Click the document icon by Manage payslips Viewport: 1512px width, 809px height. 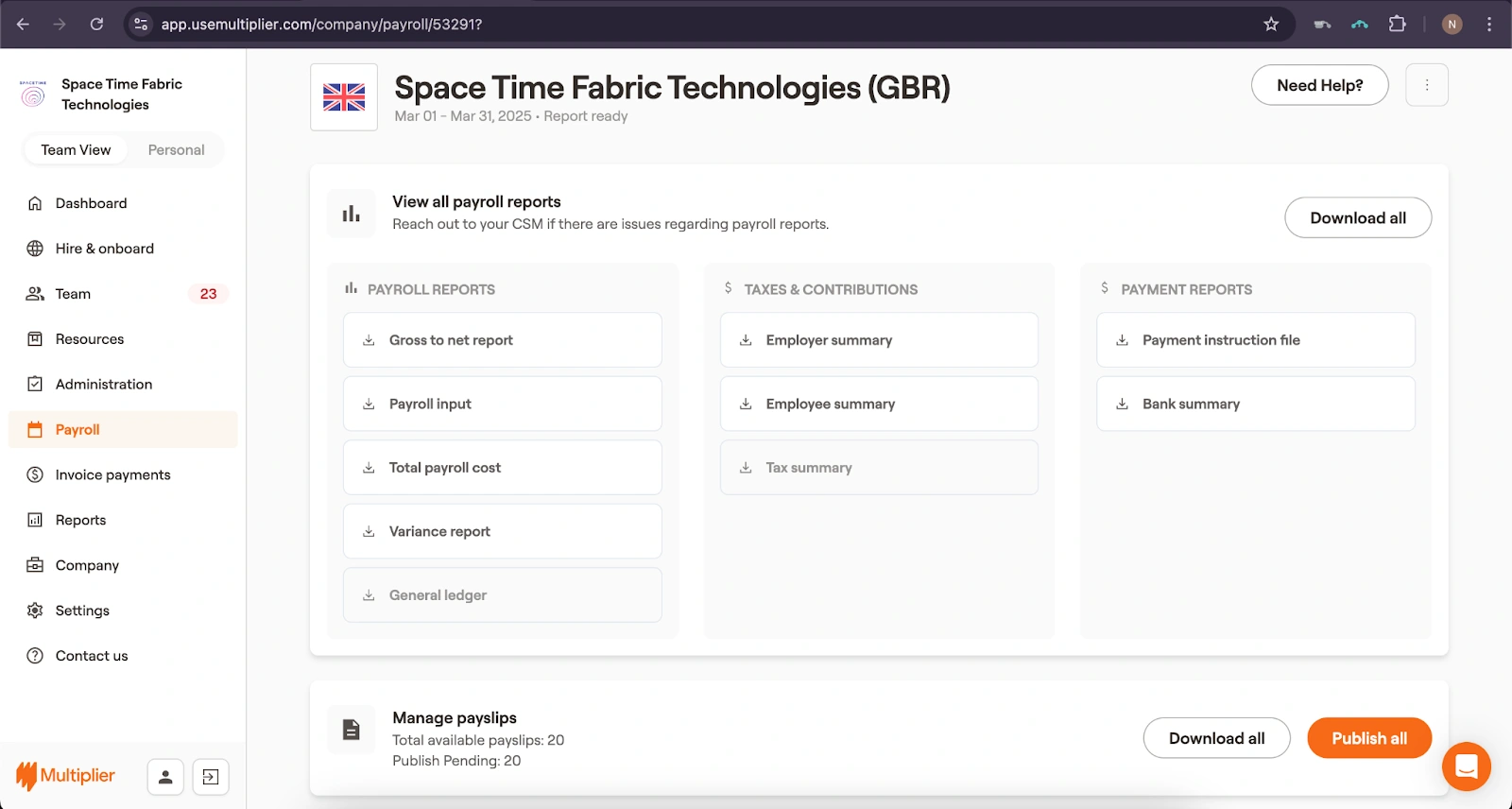pos(351,730)
